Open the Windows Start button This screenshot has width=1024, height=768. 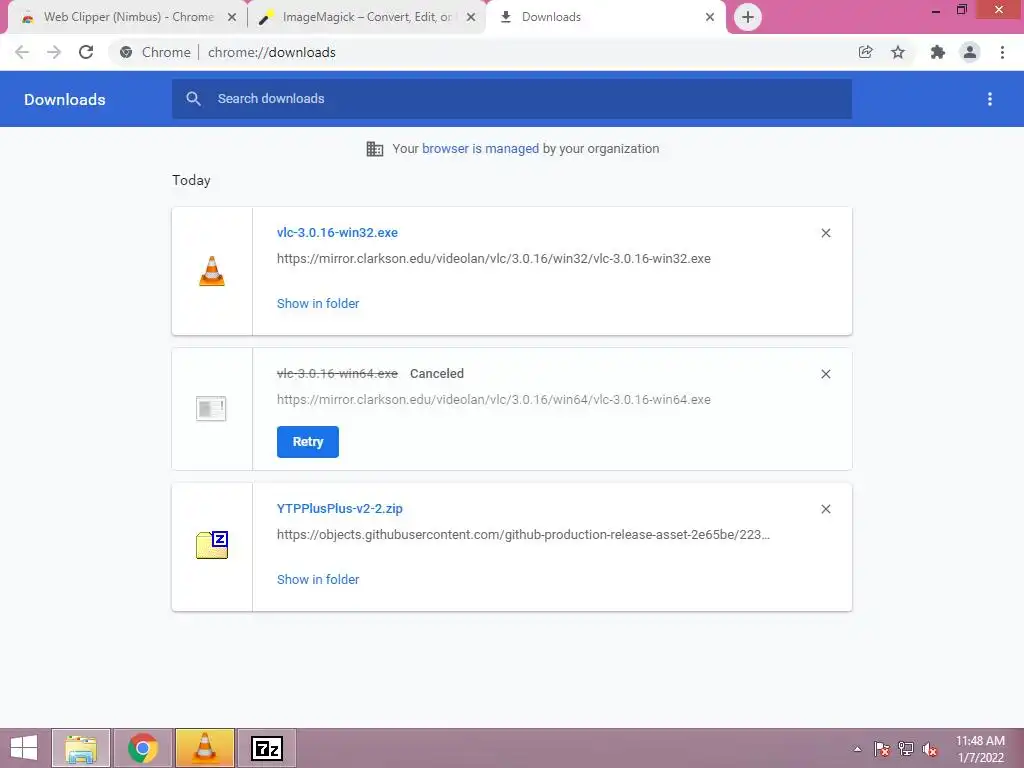point(24,748)
